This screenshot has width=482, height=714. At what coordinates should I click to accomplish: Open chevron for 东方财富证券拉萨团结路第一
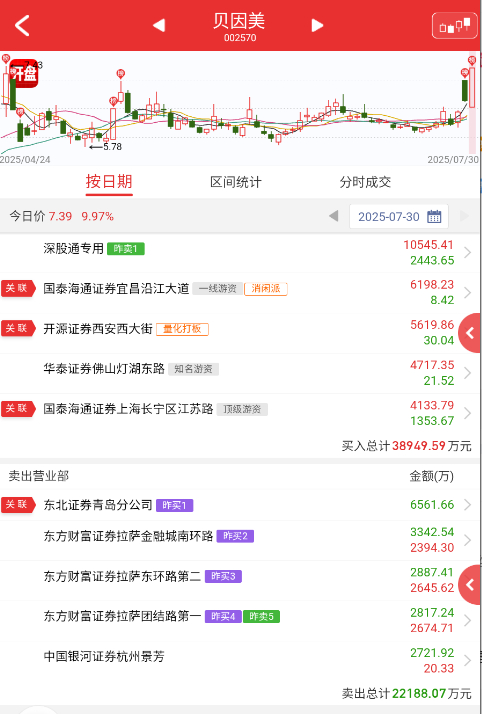[x=467, y=620]
